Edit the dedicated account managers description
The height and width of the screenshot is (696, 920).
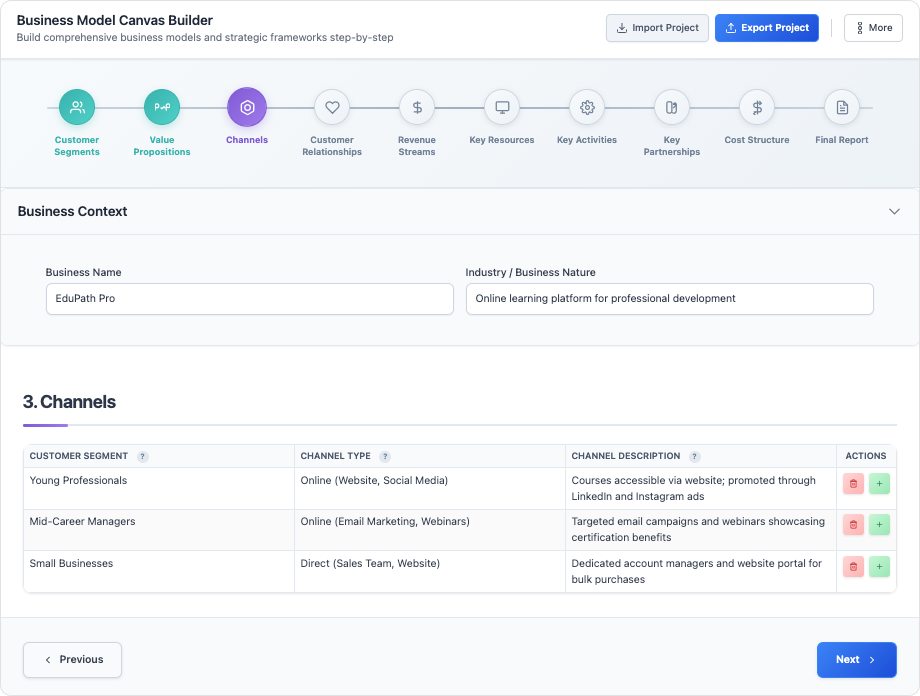tap(701, 571)
